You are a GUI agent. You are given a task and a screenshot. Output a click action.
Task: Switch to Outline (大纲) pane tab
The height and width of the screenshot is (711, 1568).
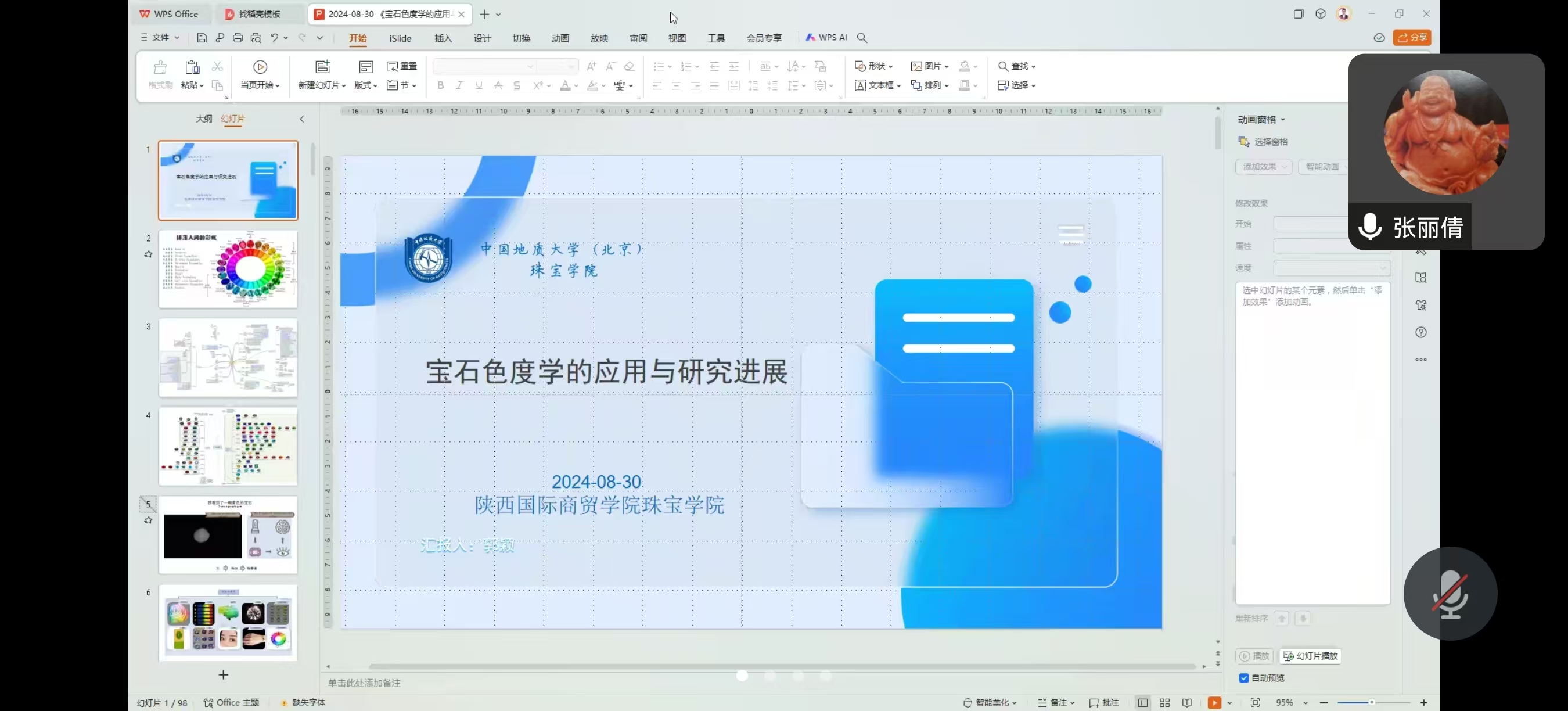(204, 119)
